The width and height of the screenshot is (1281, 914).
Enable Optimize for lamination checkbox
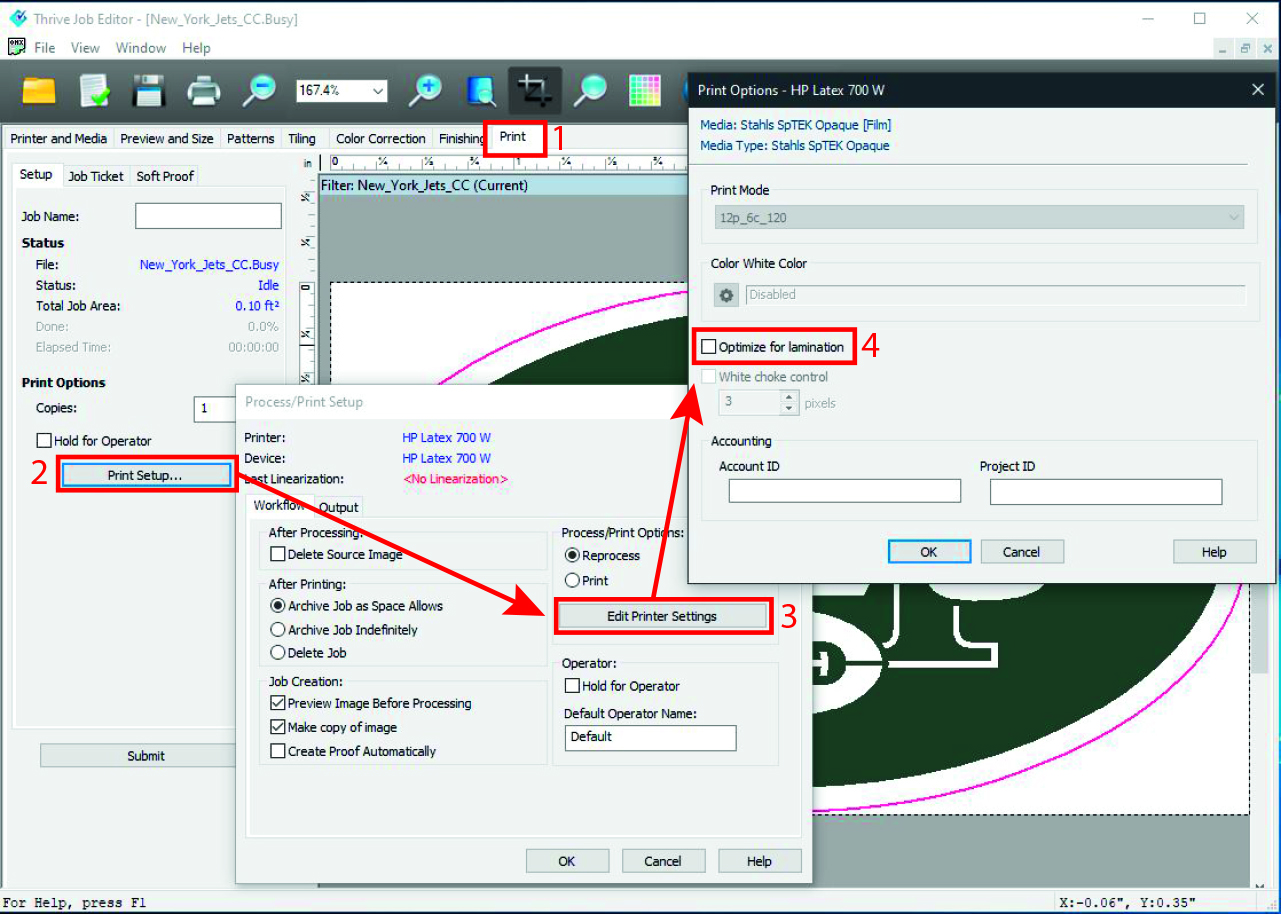[709, 347]
